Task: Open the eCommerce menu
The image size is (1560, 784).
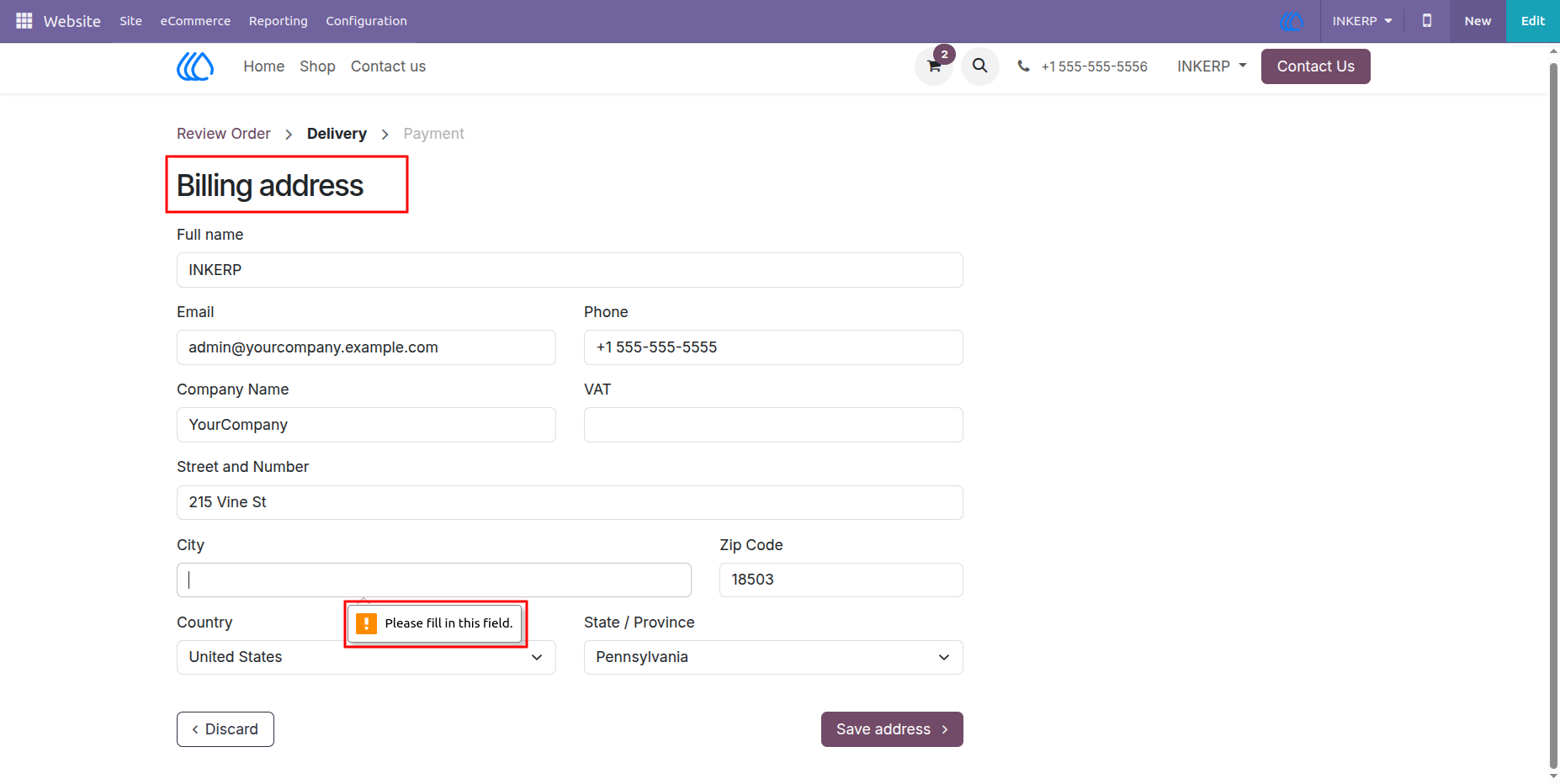Action: click(195, 21)
